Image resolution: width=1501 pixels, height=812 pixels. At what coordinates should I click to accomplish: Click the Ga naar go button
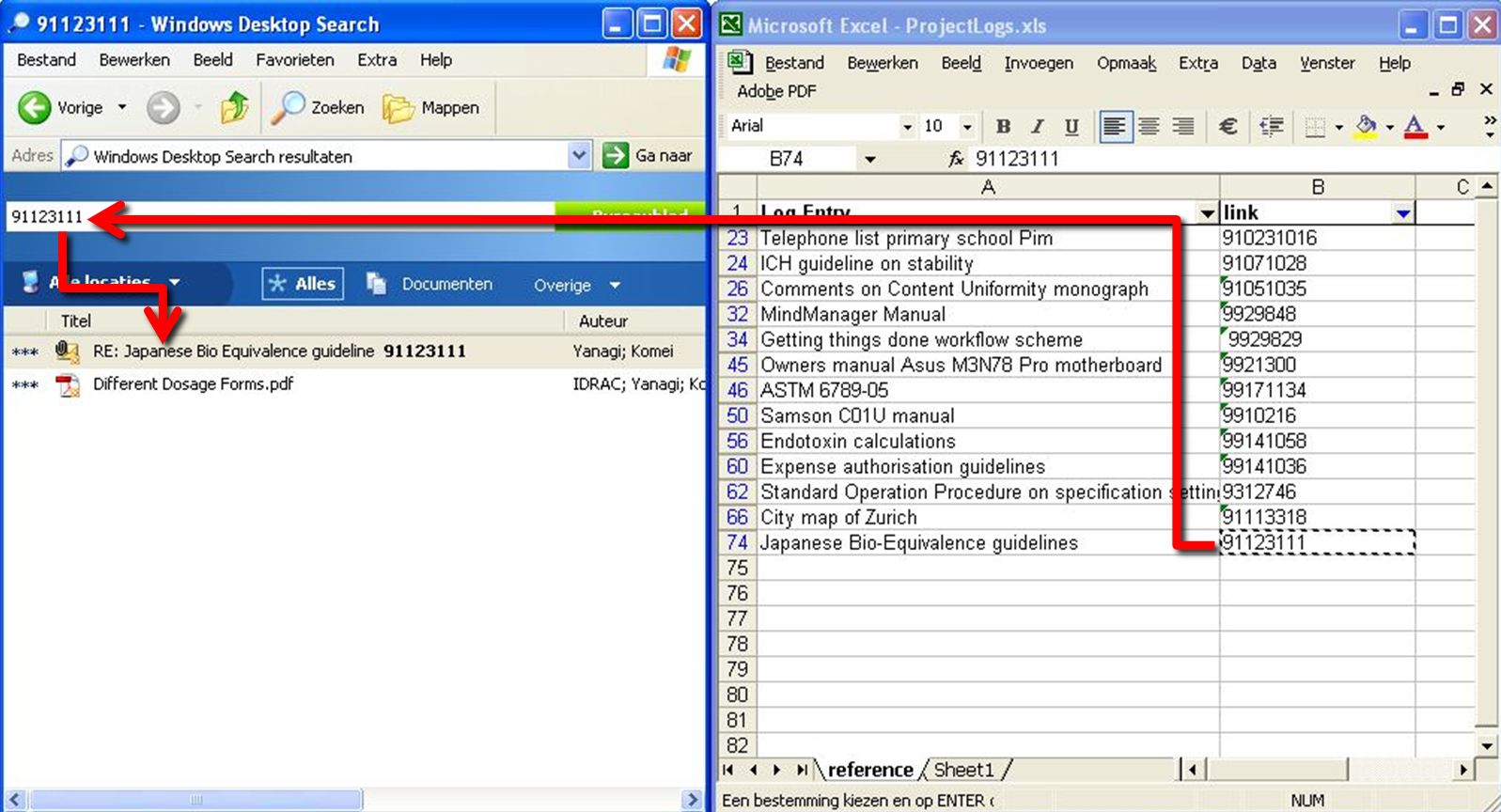pyautogui.click(x=648, y=155)
